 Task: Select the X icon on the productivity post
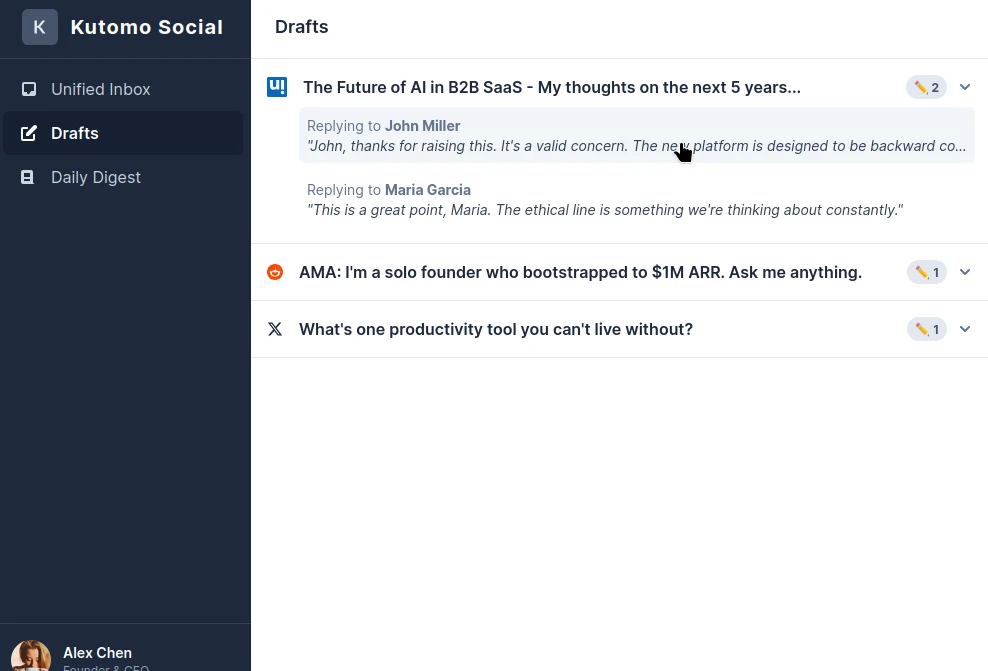pyautogui.click(x=275, y=329)
